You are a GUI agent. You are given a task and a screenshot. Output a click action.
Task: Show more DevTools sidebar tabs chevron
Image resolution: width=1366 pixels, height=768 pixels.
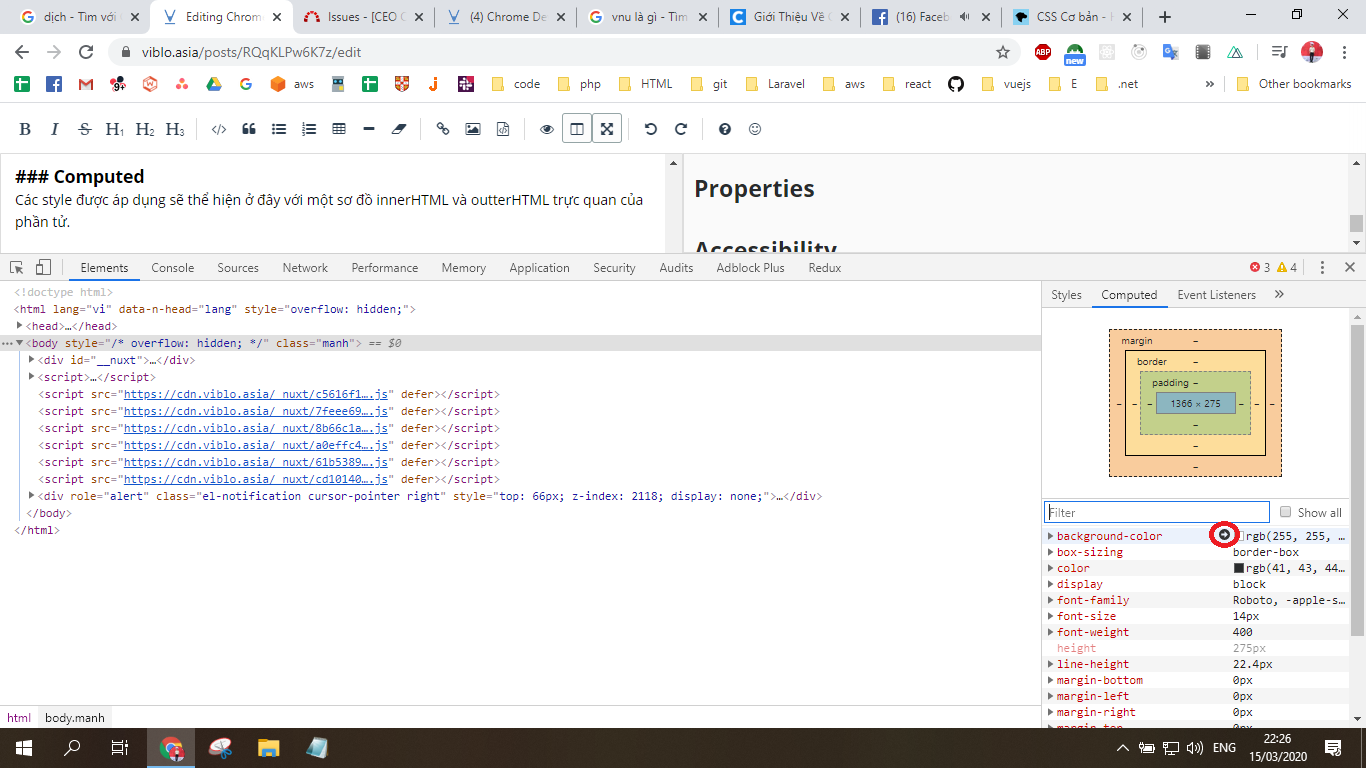click(1279, 295)
